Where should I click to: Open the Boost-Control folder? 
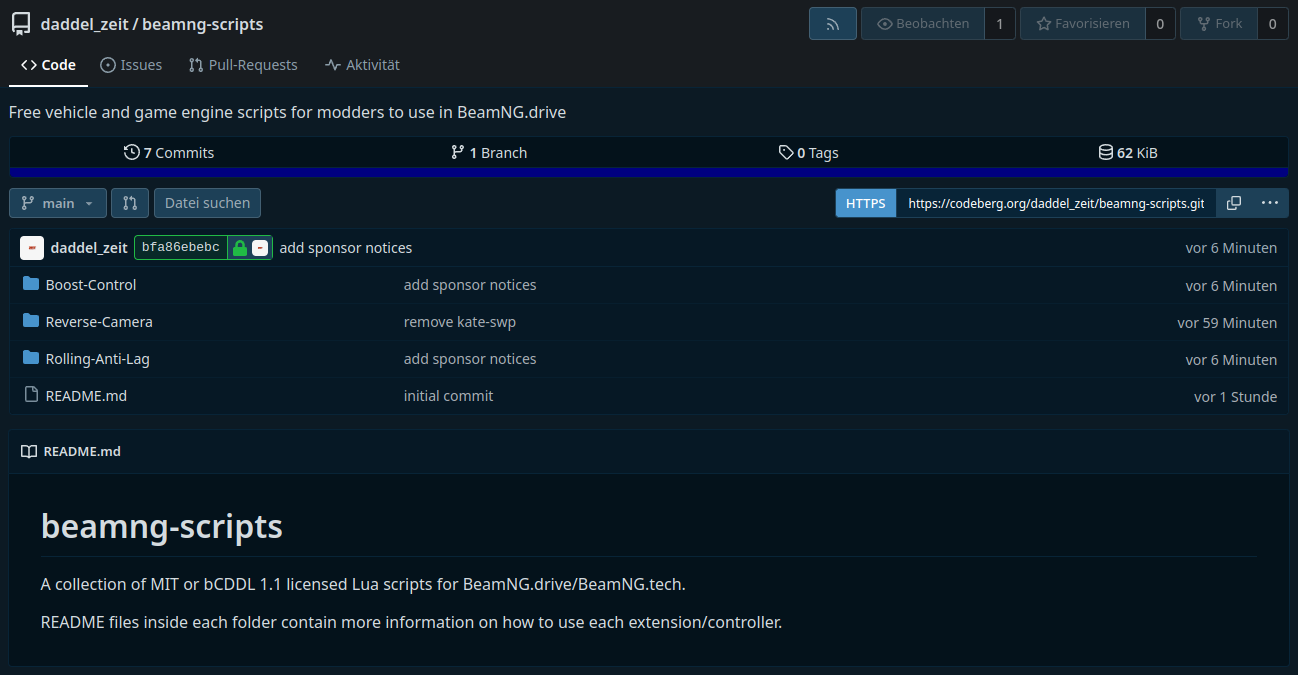click(91, 285)
